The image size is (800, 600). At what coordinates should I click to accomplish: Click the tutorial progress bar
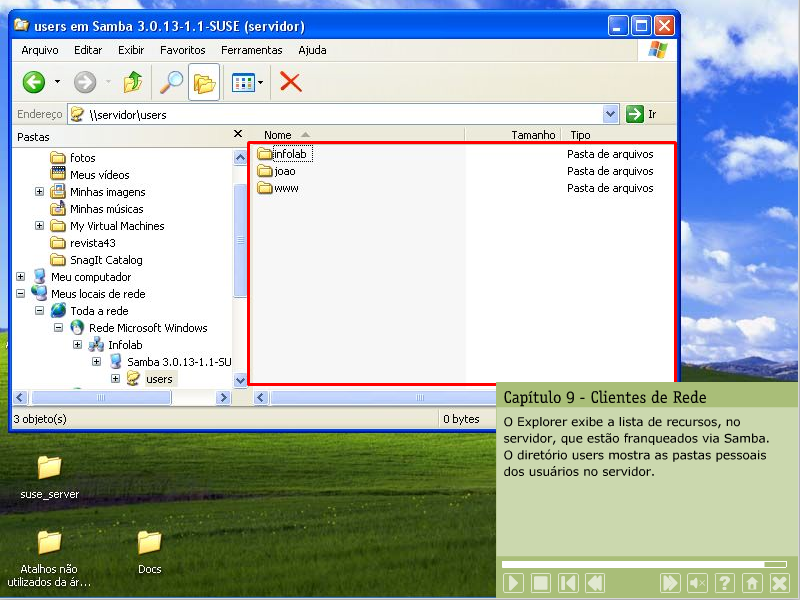click(640, 564)
